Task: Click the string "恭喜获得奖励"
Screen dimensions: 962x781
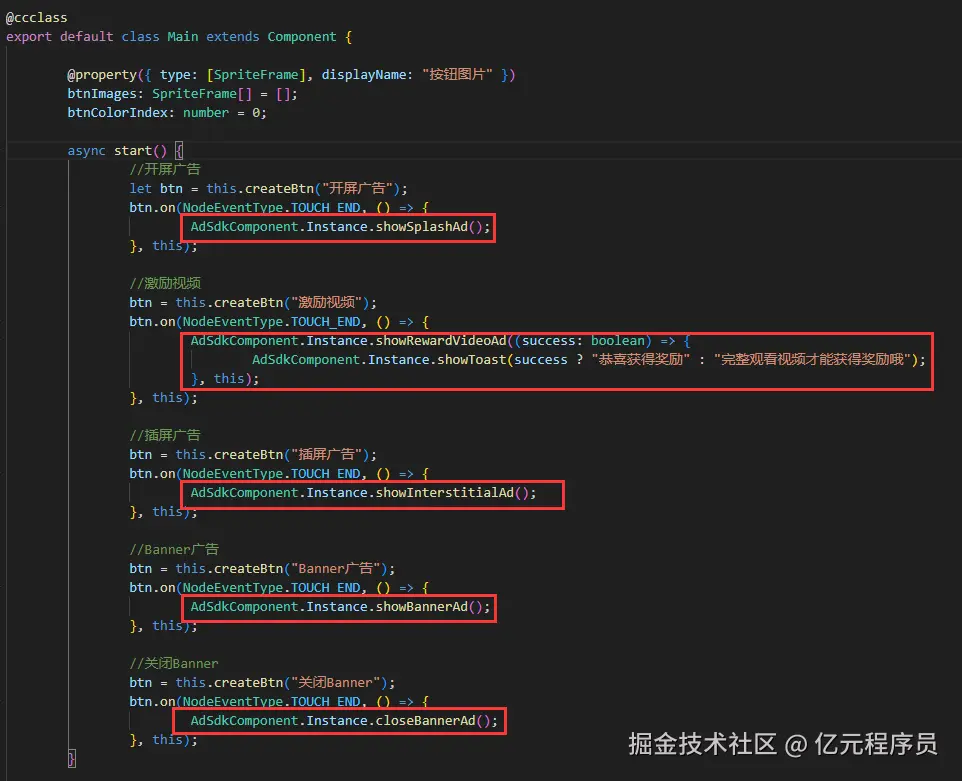Action: click(x=641, y=360)
